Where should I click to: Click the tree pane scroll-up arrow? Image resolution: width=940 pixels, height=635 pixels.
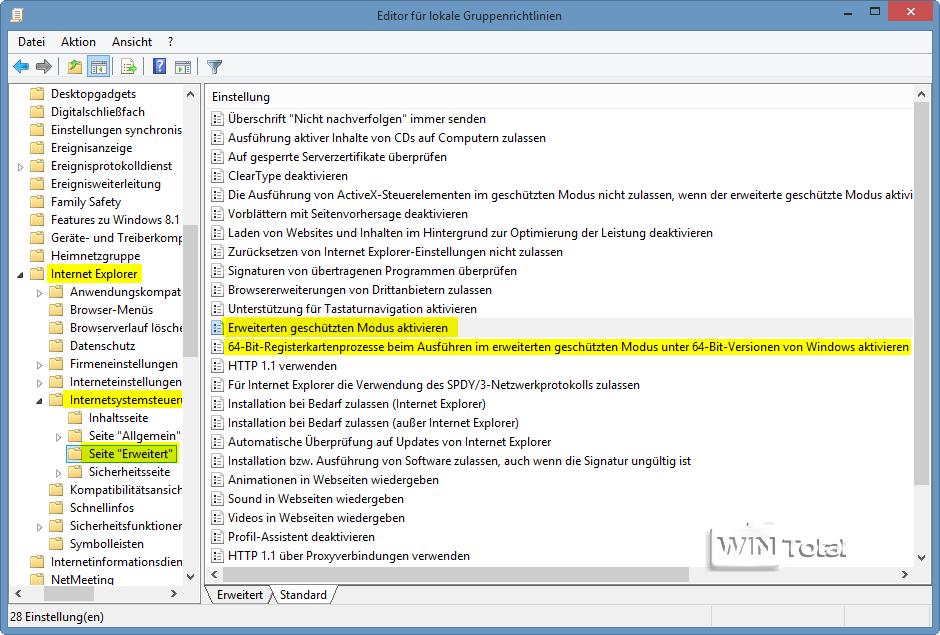pos(191,94)
